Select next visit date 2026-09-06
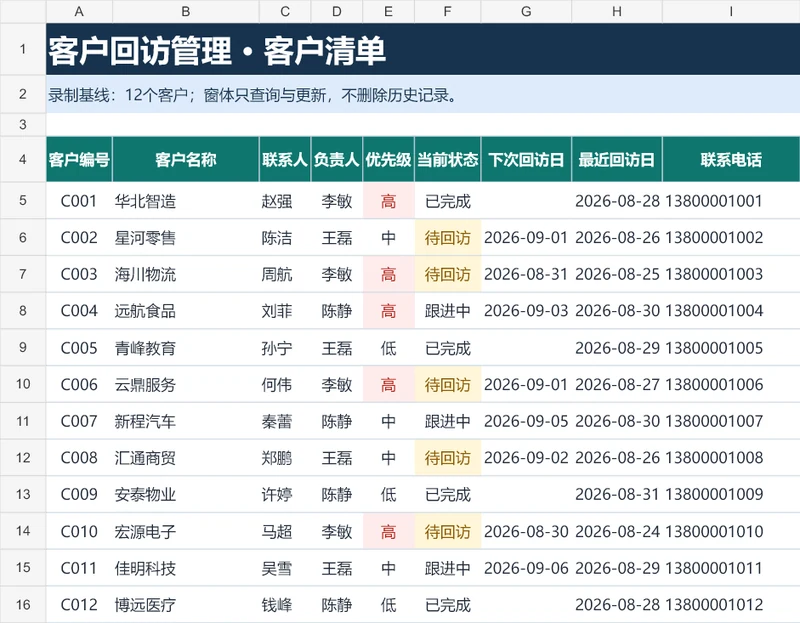This screenshot has width=800, height=623. [x=526, y=568]
